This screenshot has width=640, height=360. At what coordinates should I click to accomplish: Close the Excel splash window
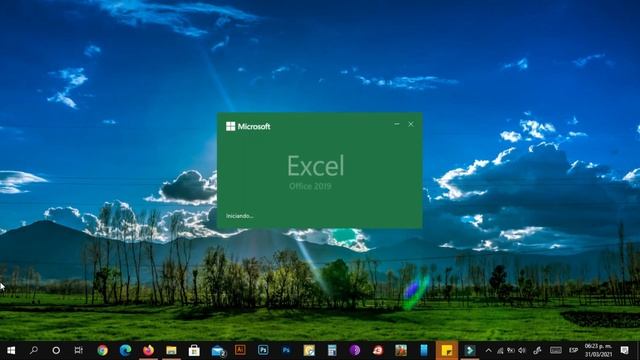point(411,124)
